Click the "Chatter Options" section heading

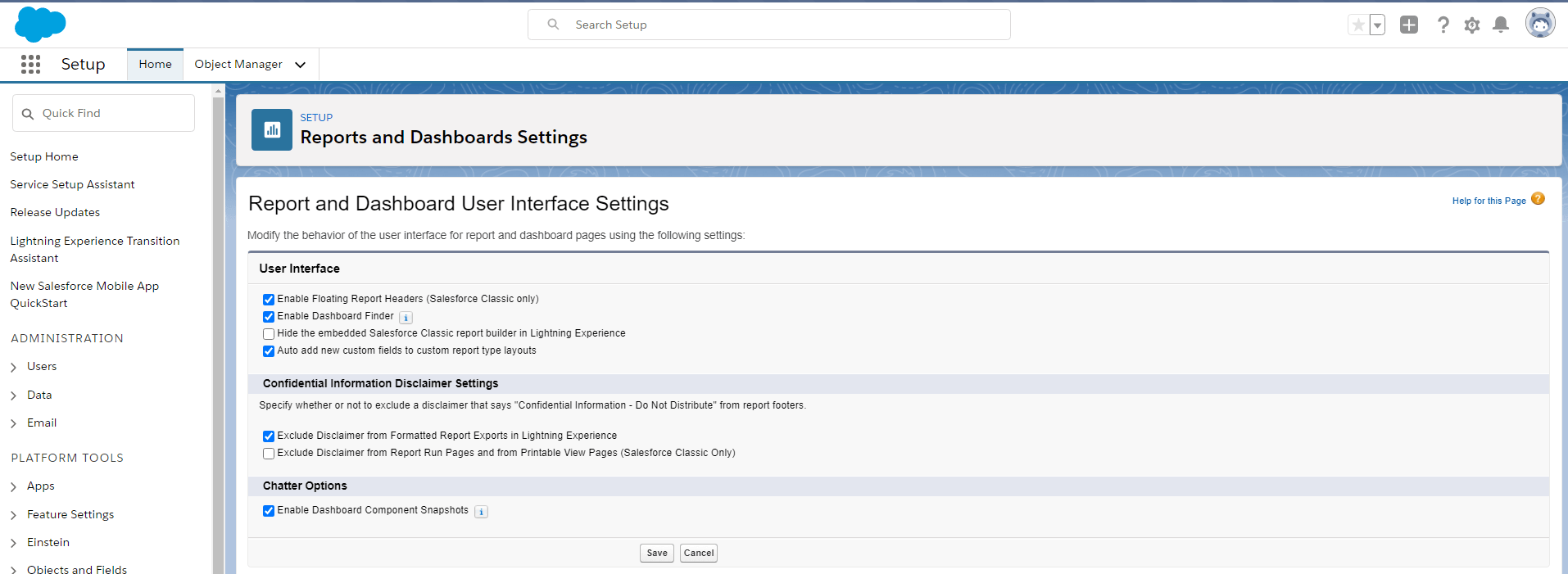305,486
